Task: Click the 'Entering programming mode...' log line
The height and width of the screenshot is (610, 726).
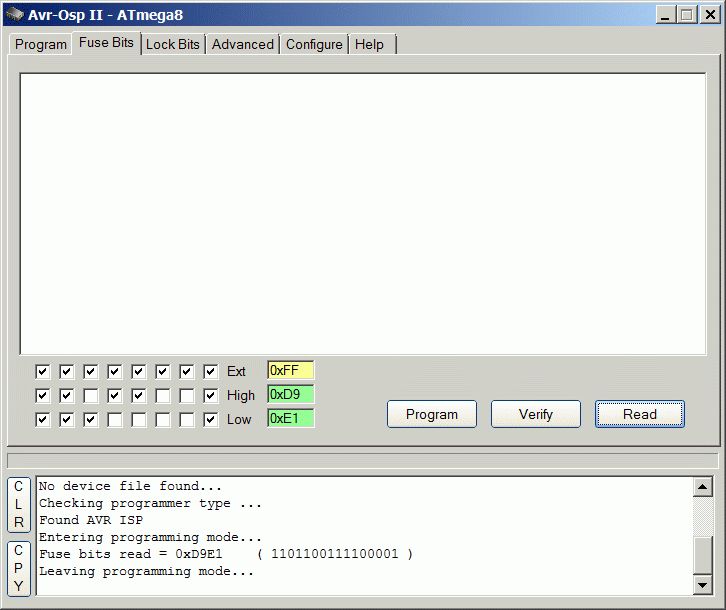Action: (150, 537)
